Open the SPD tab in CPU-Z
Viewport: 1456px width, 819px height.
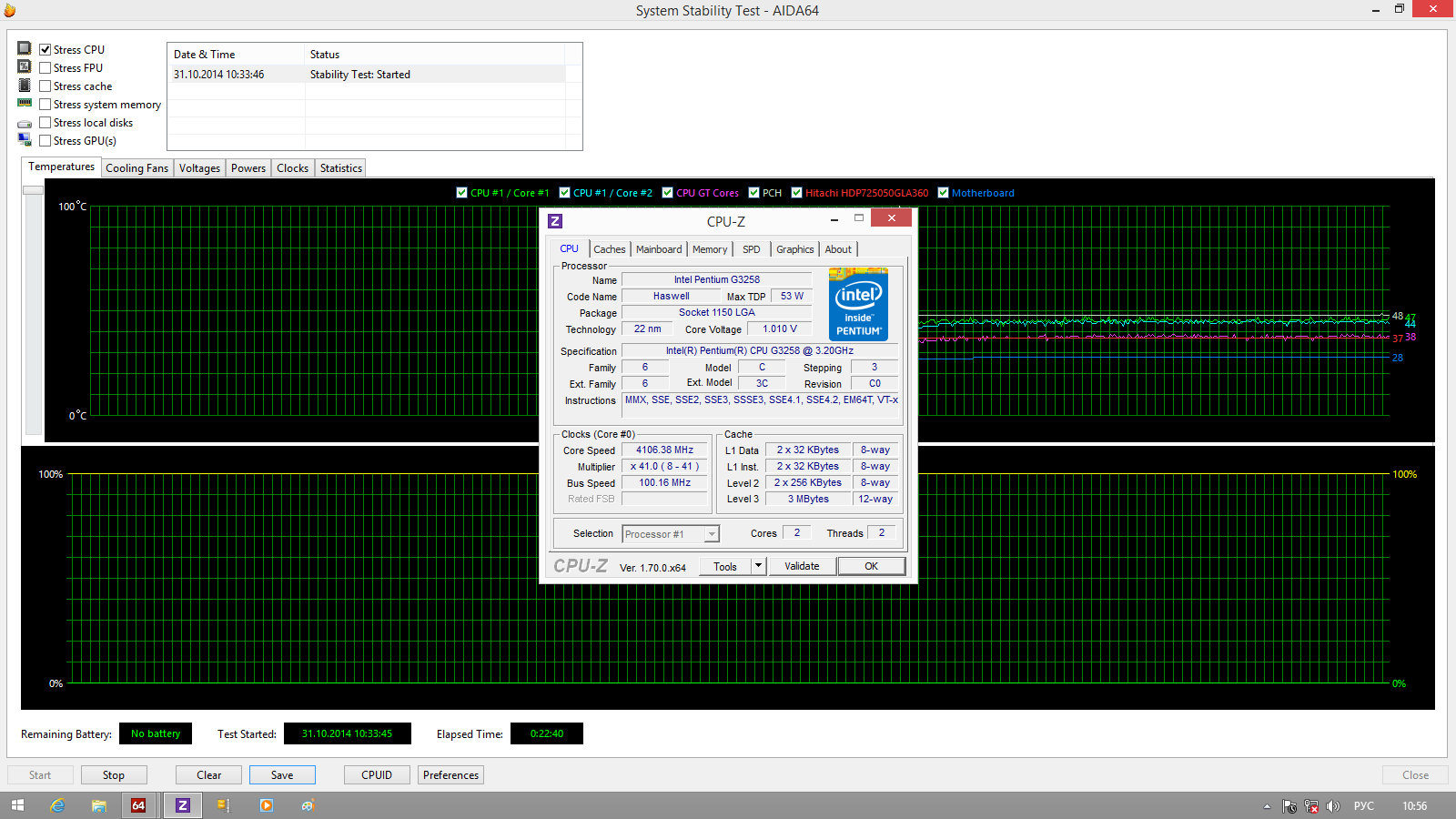[752, 249]
